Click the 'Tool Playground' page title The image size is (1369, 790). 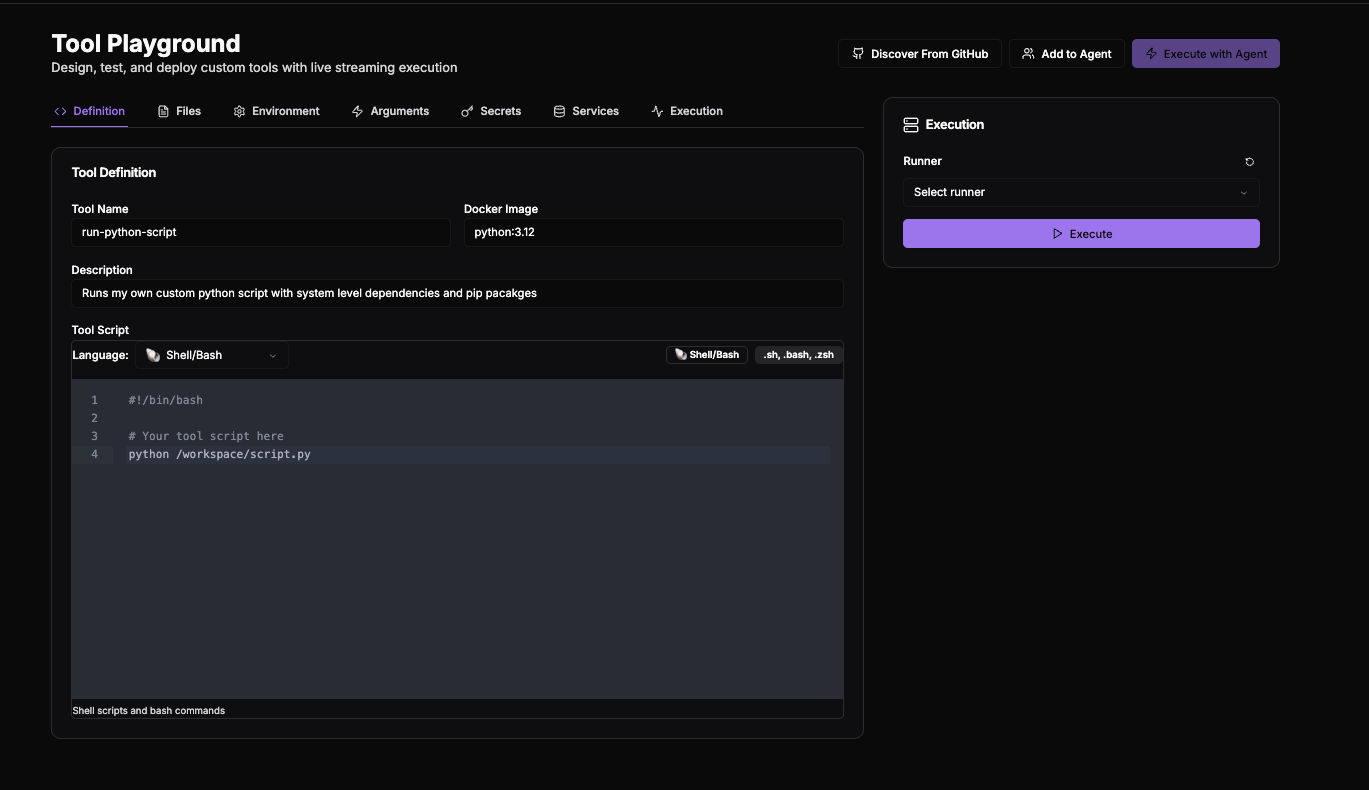click(x=146, y=44)
